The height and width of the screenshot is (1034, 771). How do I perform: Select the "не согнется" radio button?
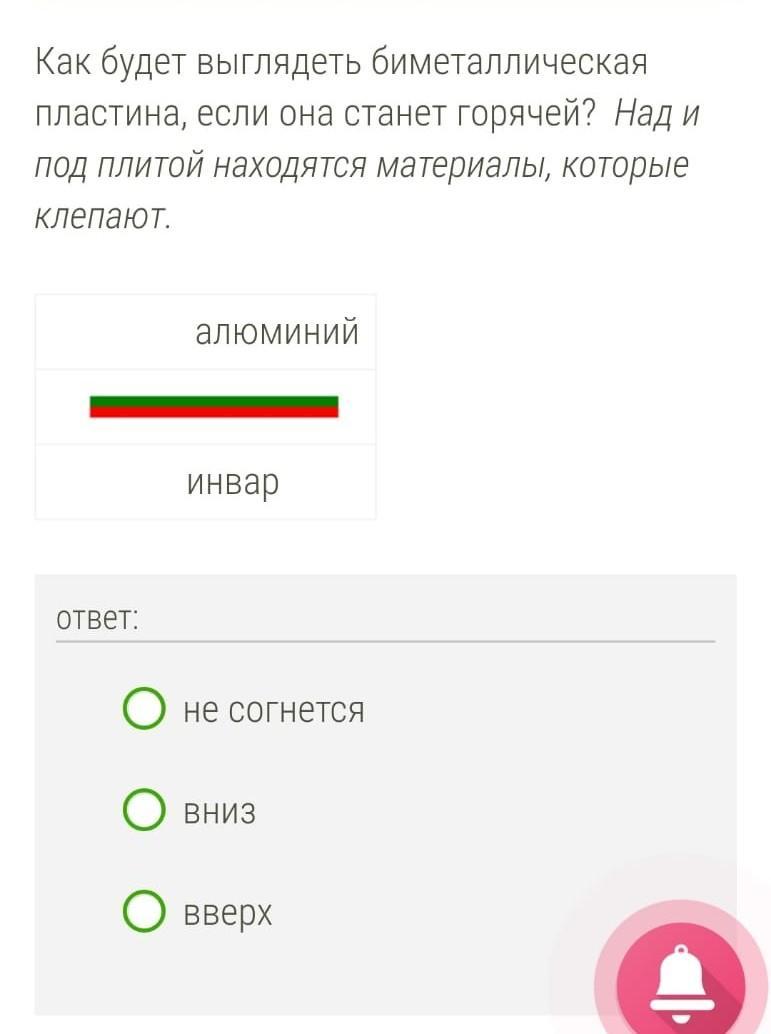coord(143,708)
